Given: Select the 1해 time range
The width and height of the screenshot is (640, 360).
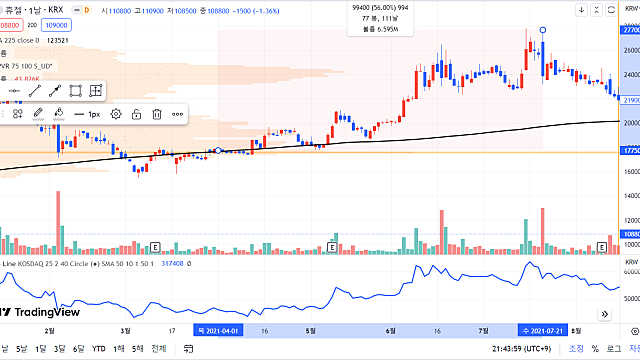Looking at the screenshot, I should (x=119, y=349).
